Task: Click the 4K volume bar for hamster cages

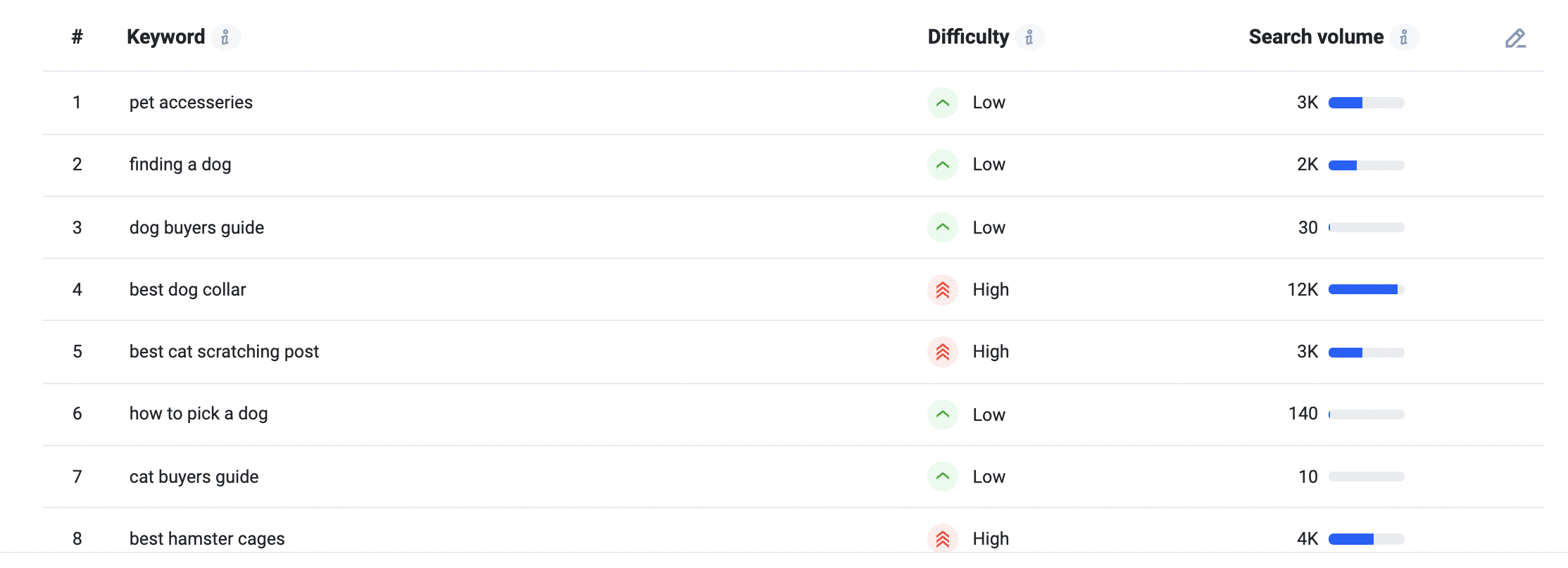Action: pos(1366,539)
